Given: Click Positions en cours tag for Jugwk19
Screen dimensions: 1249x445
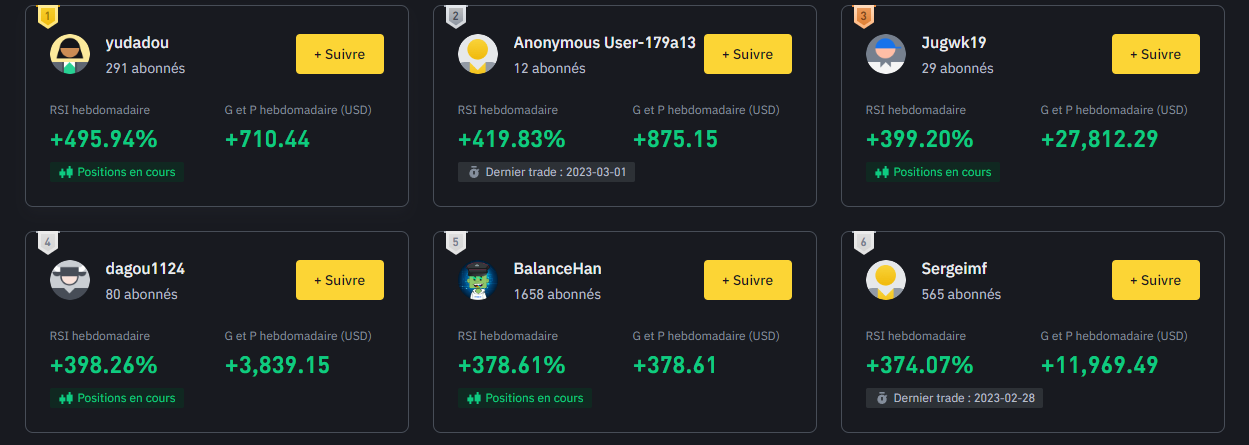Looking at the screenshot, I should [933, 172].
